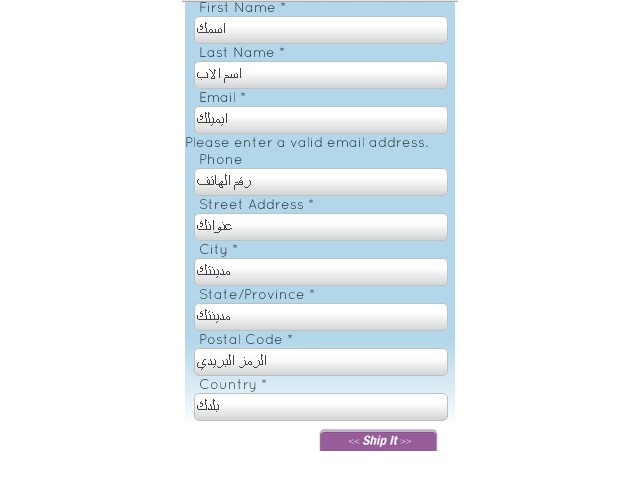The width and height of the screenshot is (640, 480).
Task: Select the "Email *" label text
Action: [x=222, y=98]
